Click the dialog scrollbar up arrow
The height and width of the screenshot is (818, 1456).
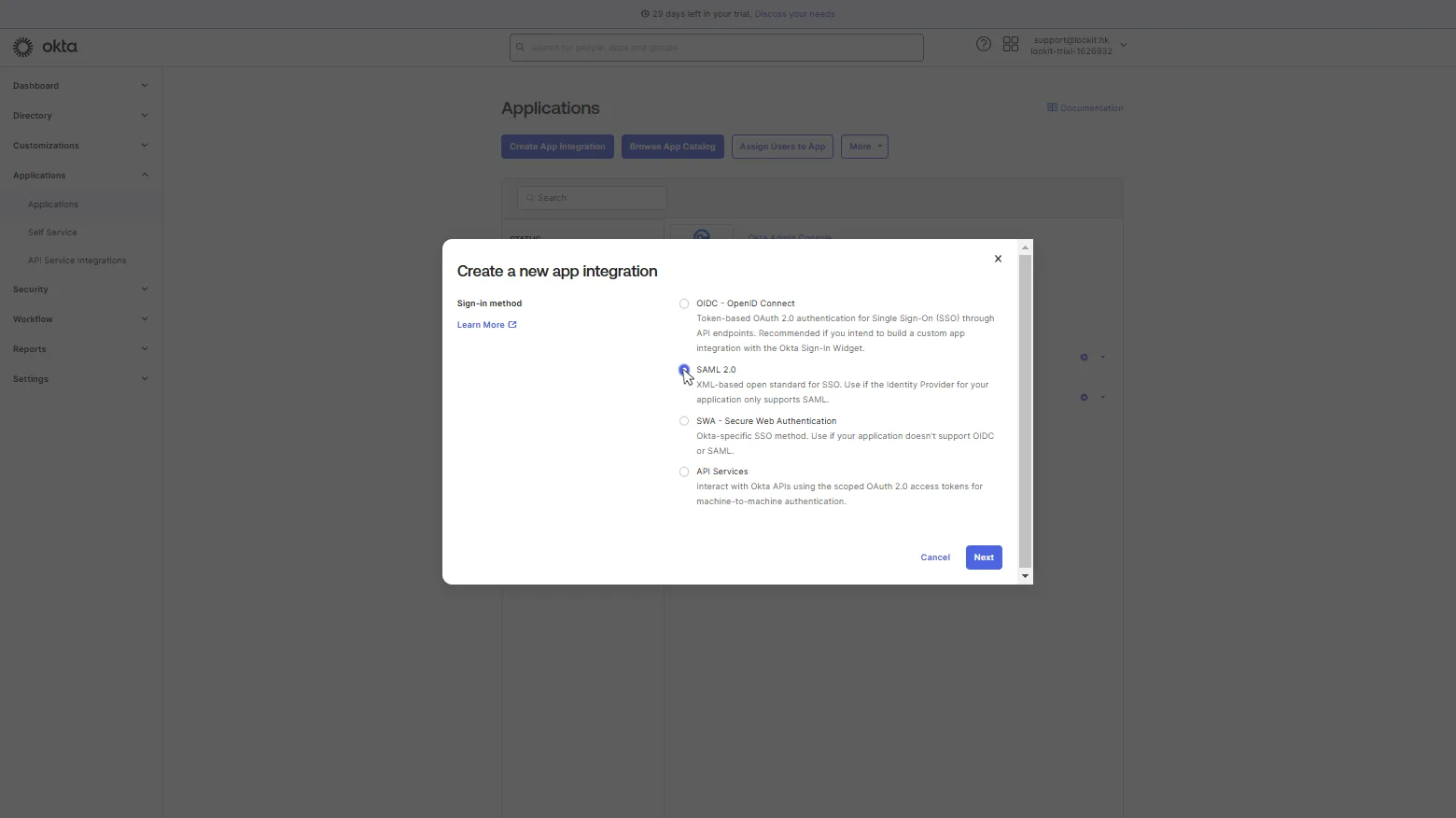click(x=1025, y=247)
